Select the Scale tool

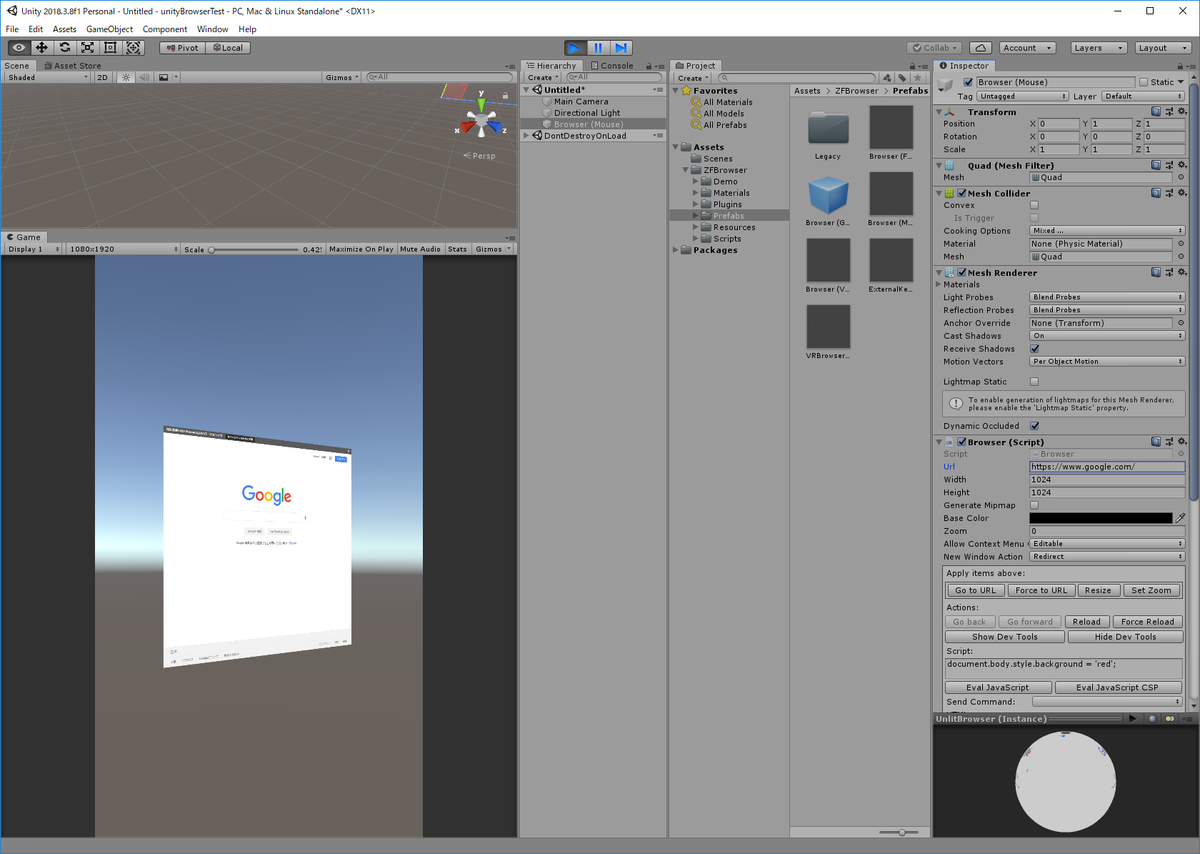point(88,47)
